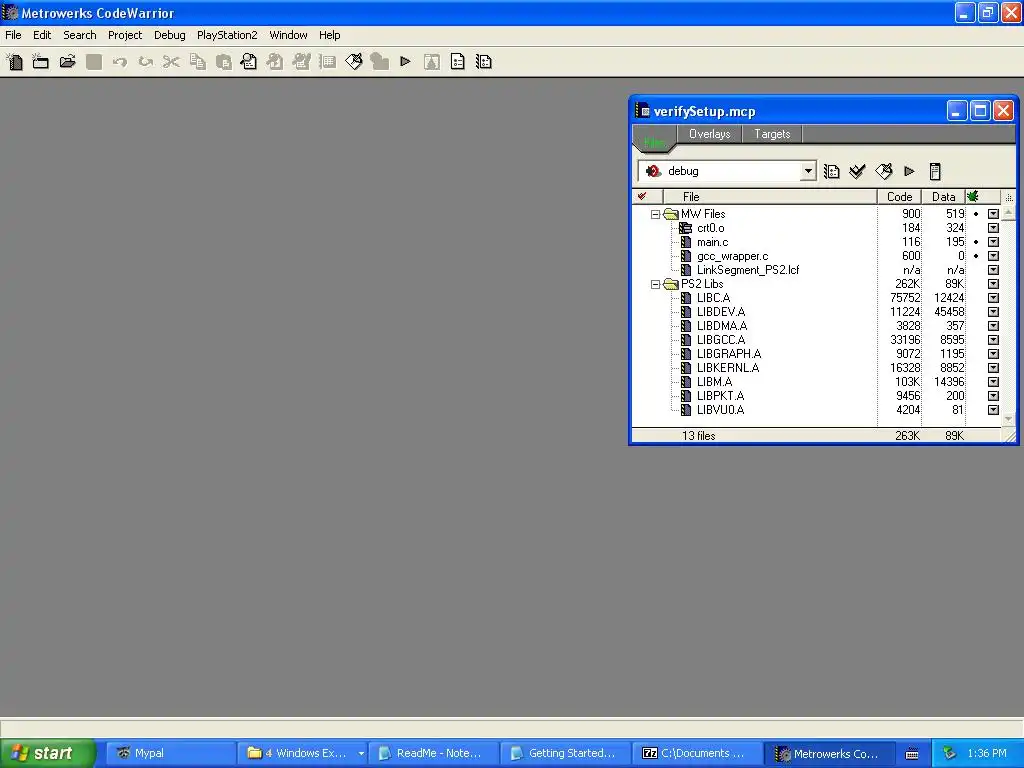
Task: Open the Window menu
Action: (x=288, y=35)
